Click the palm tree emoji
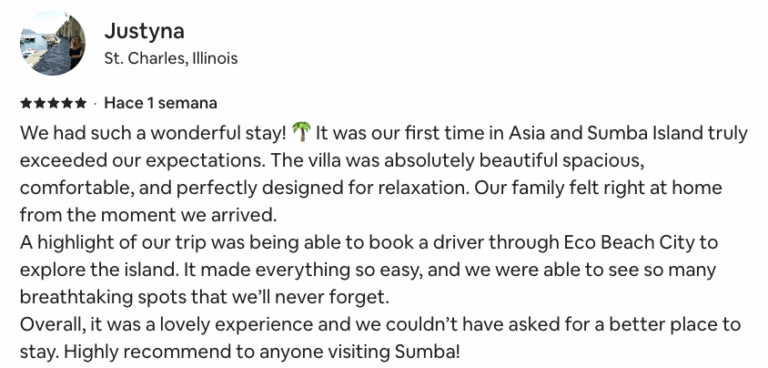This screenshot has width=768, height=368. coord(301,132)
